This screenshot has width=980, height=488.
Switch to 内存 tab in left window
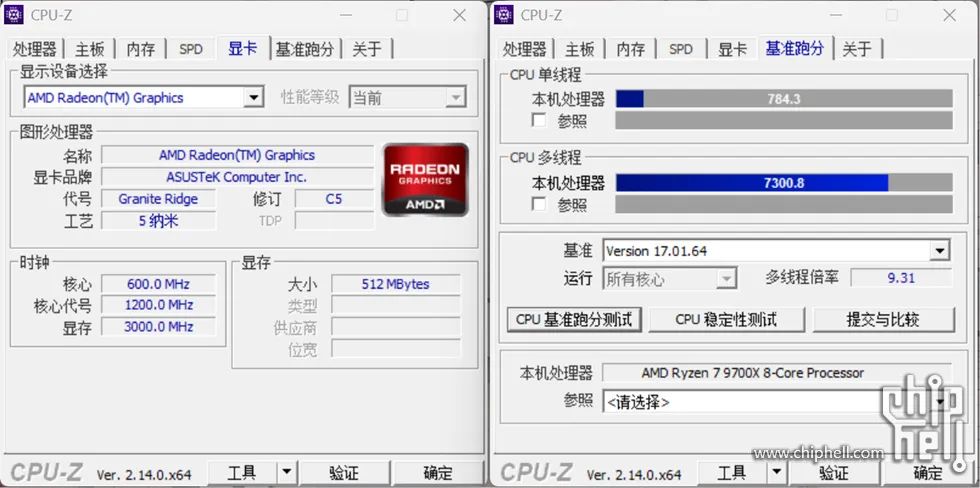click(141, 49)
